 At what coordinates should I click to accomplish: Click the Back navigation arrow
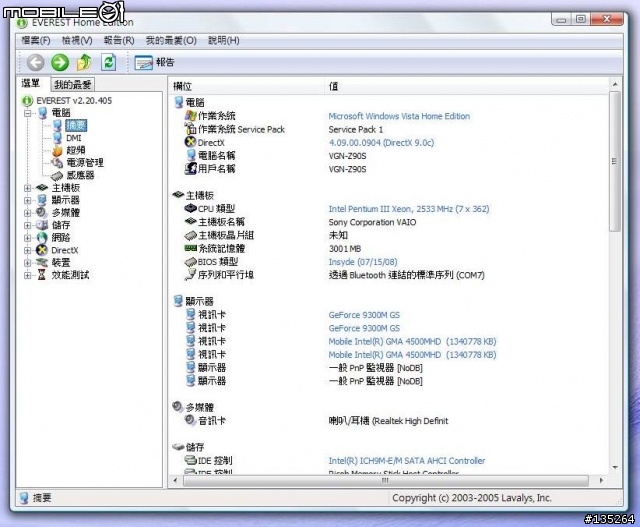[36, 62]
